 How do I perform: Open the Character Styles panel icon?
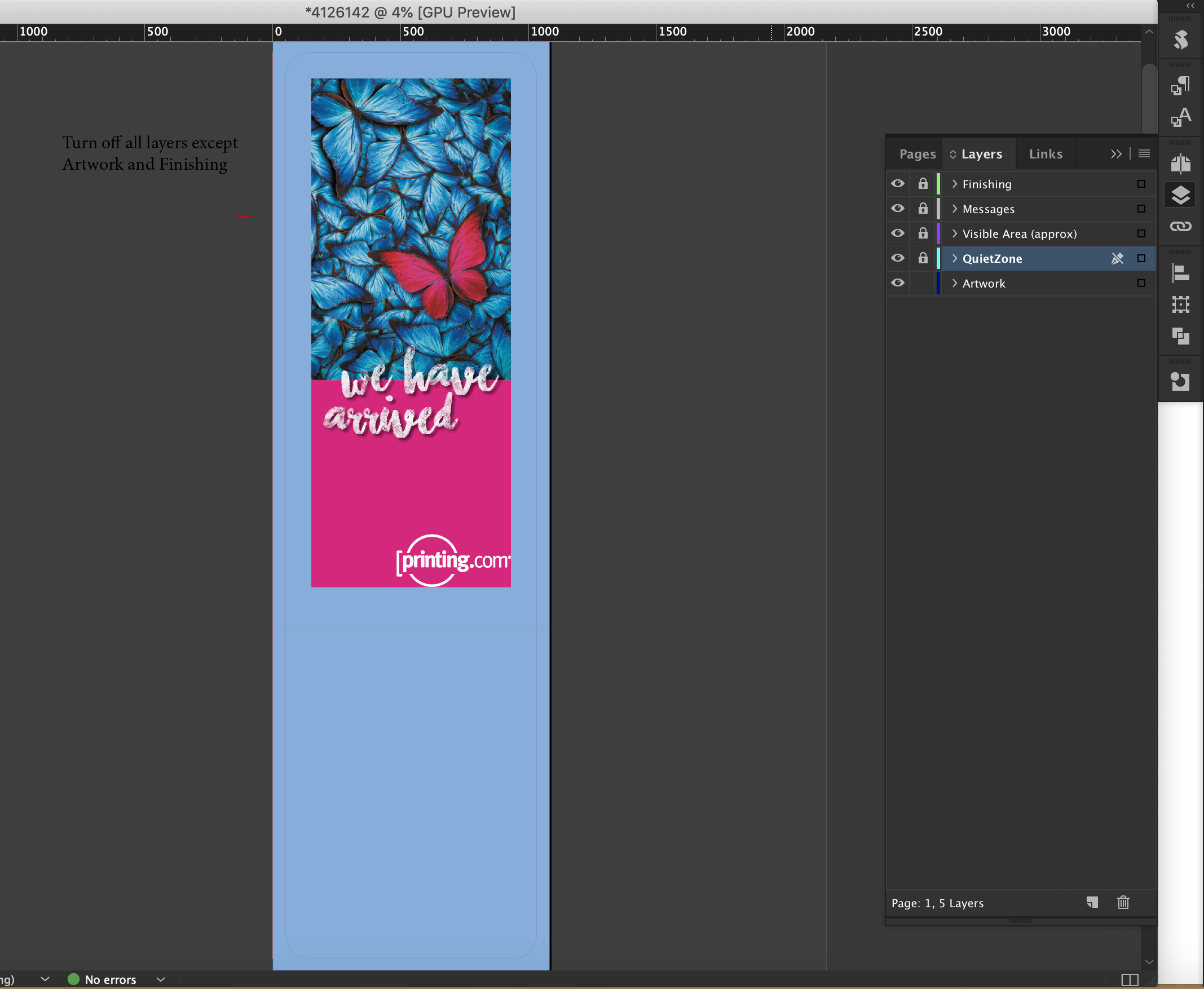pos(1180,117)
